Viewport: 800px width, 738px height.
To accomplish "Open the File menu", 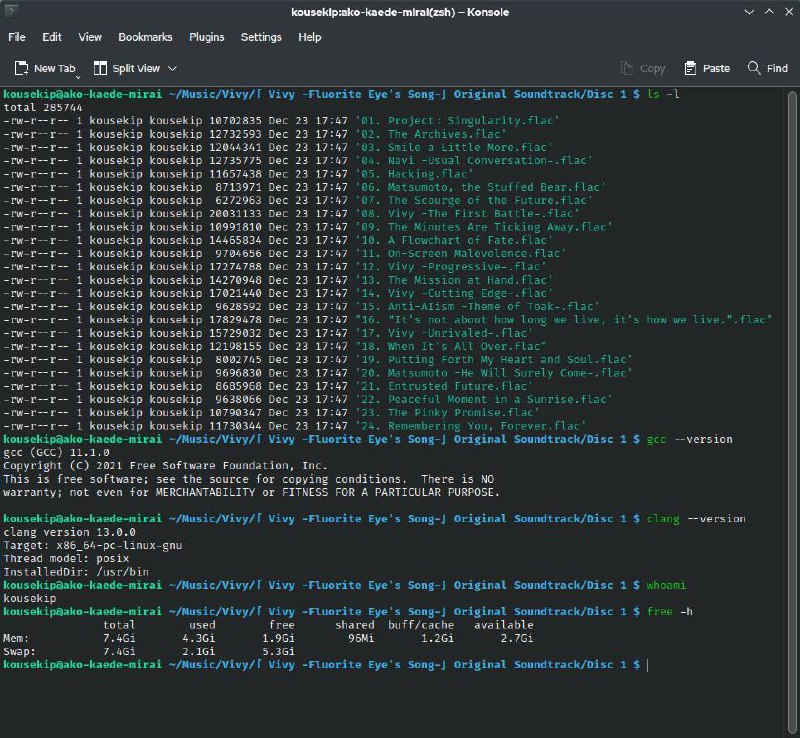I will click(17, 37).
